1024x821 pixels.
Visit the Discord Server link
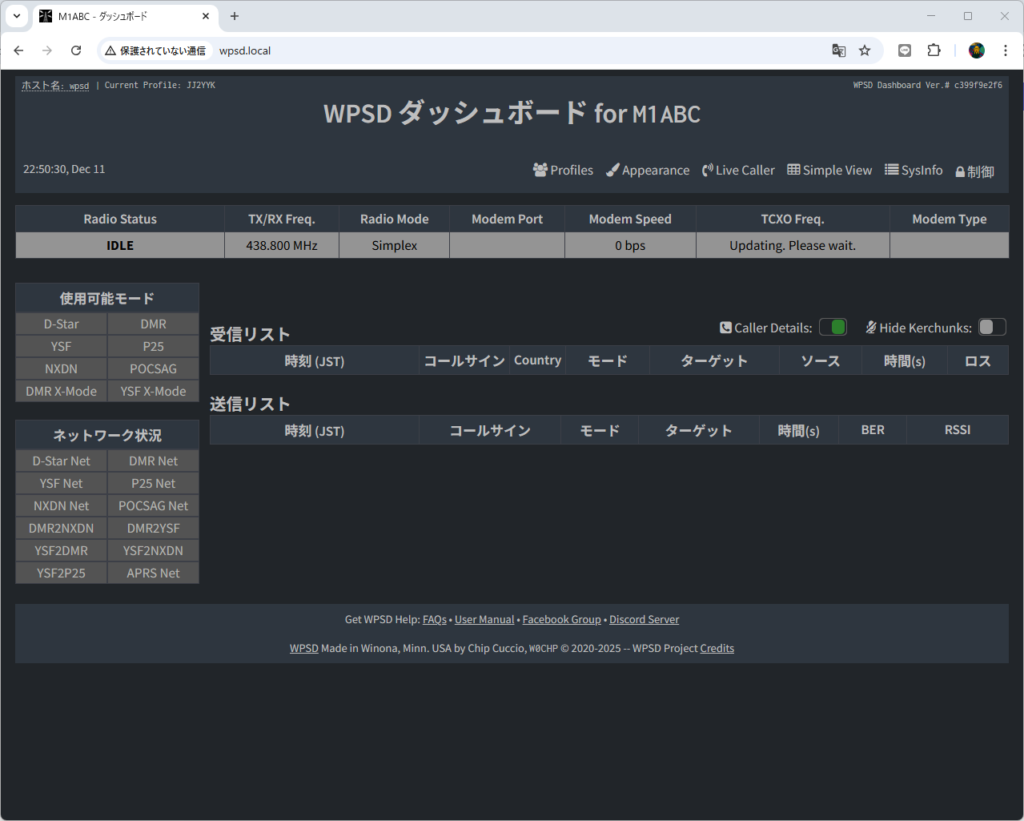tap(644, 620)
